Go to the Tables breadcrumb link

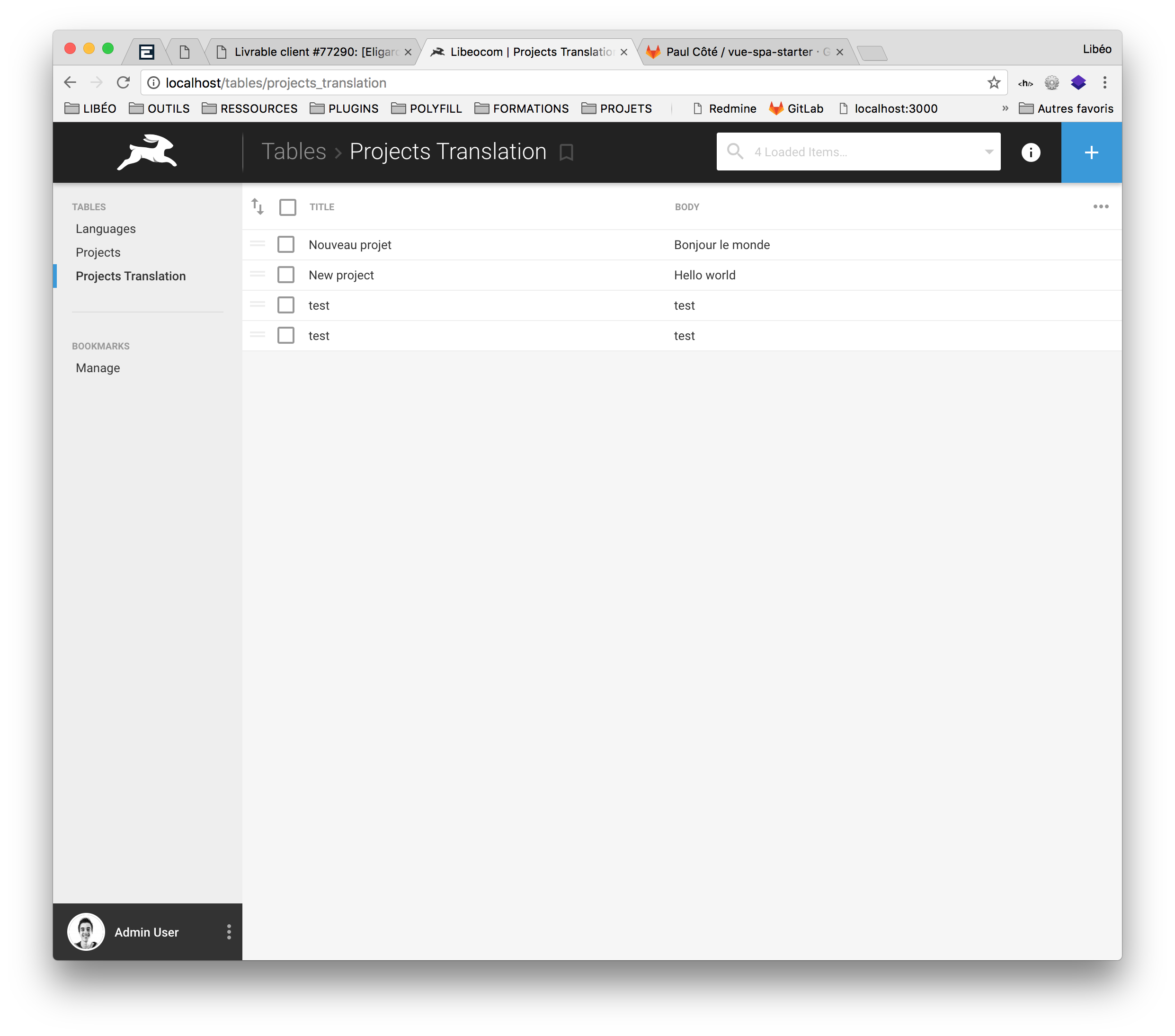[x=293, y=152]
